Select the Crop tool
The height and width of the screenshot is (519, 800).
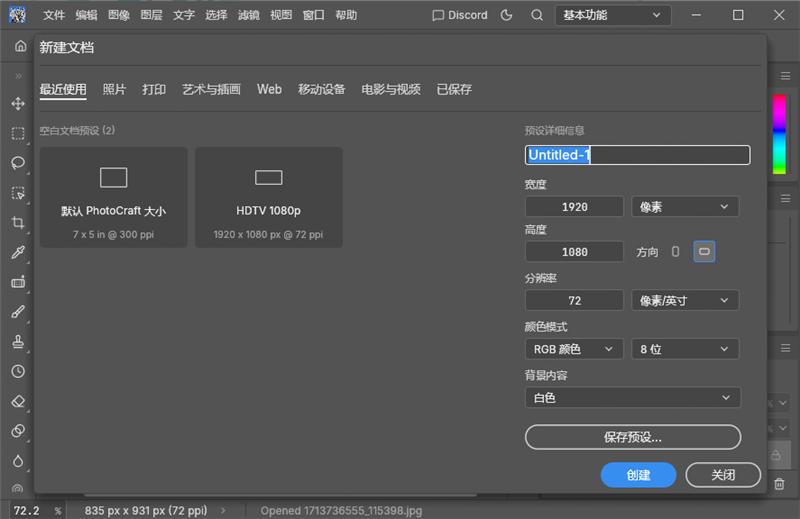point(18,223)
